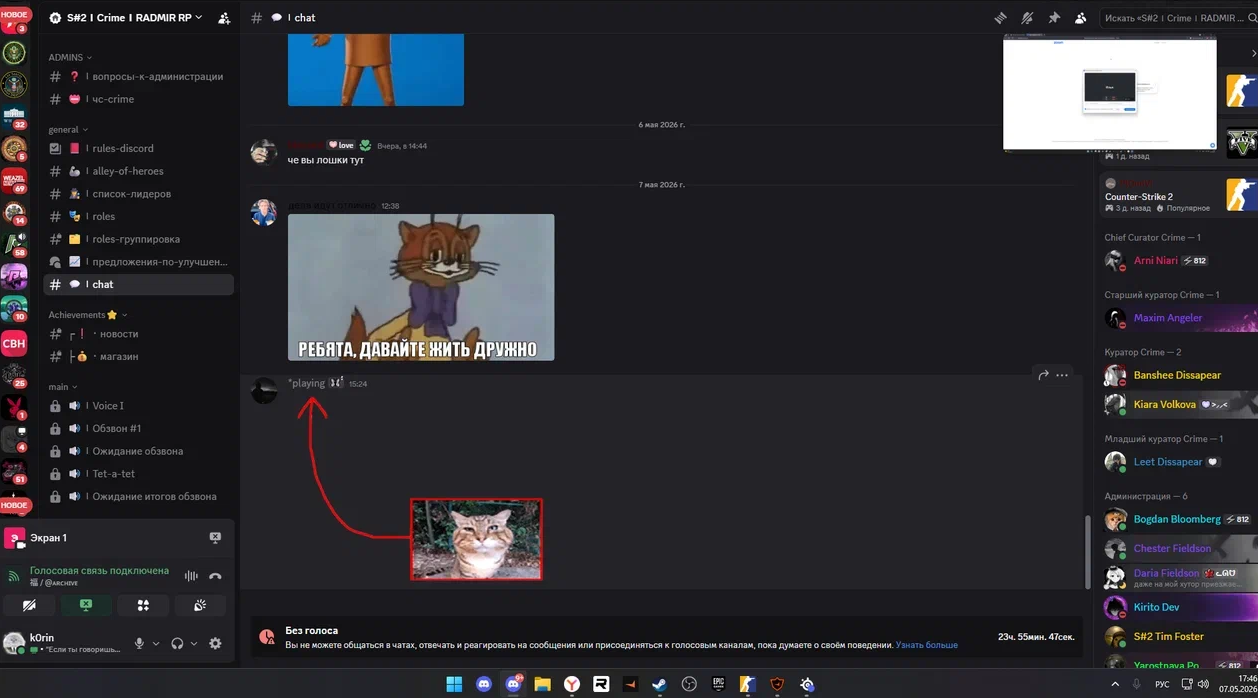Viewport: 1258px width, 698px height.
Task: Open Steam from the taskbar
Action: click(659, 684)
